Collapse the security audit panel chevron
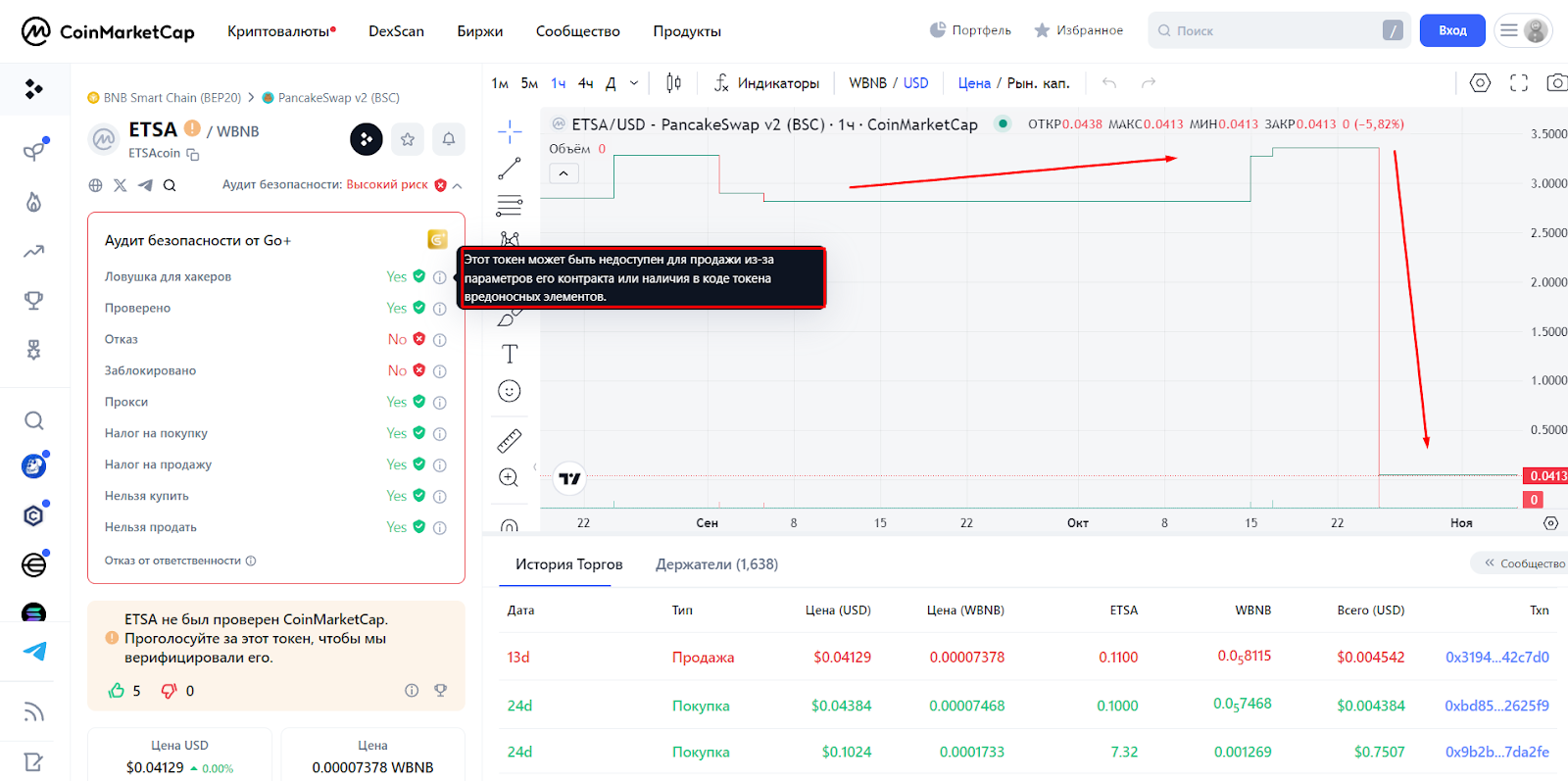This screenshot has width=1568, height=781. tap(458, 185)
